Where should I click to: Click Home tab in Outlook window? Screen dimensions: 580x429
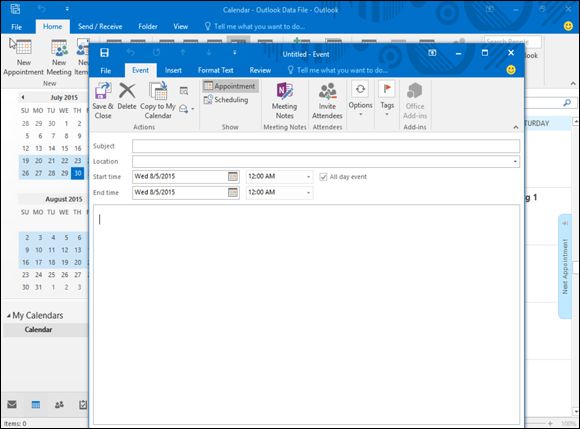click(x=53, y=27)
